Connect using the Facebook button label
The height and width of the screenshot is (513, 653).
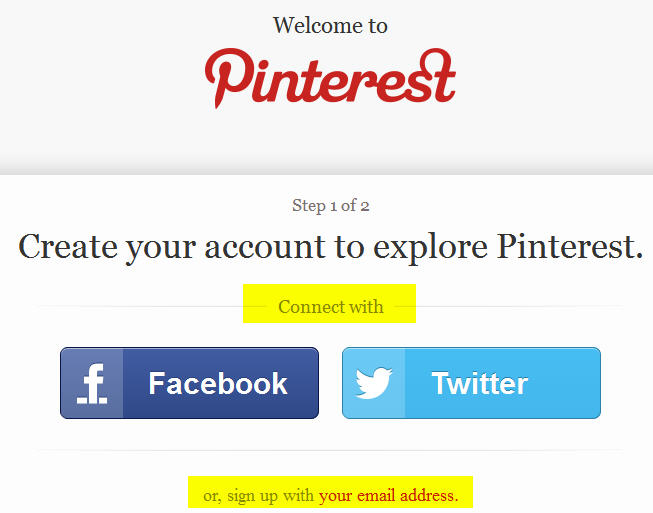(x=218, y=383)
